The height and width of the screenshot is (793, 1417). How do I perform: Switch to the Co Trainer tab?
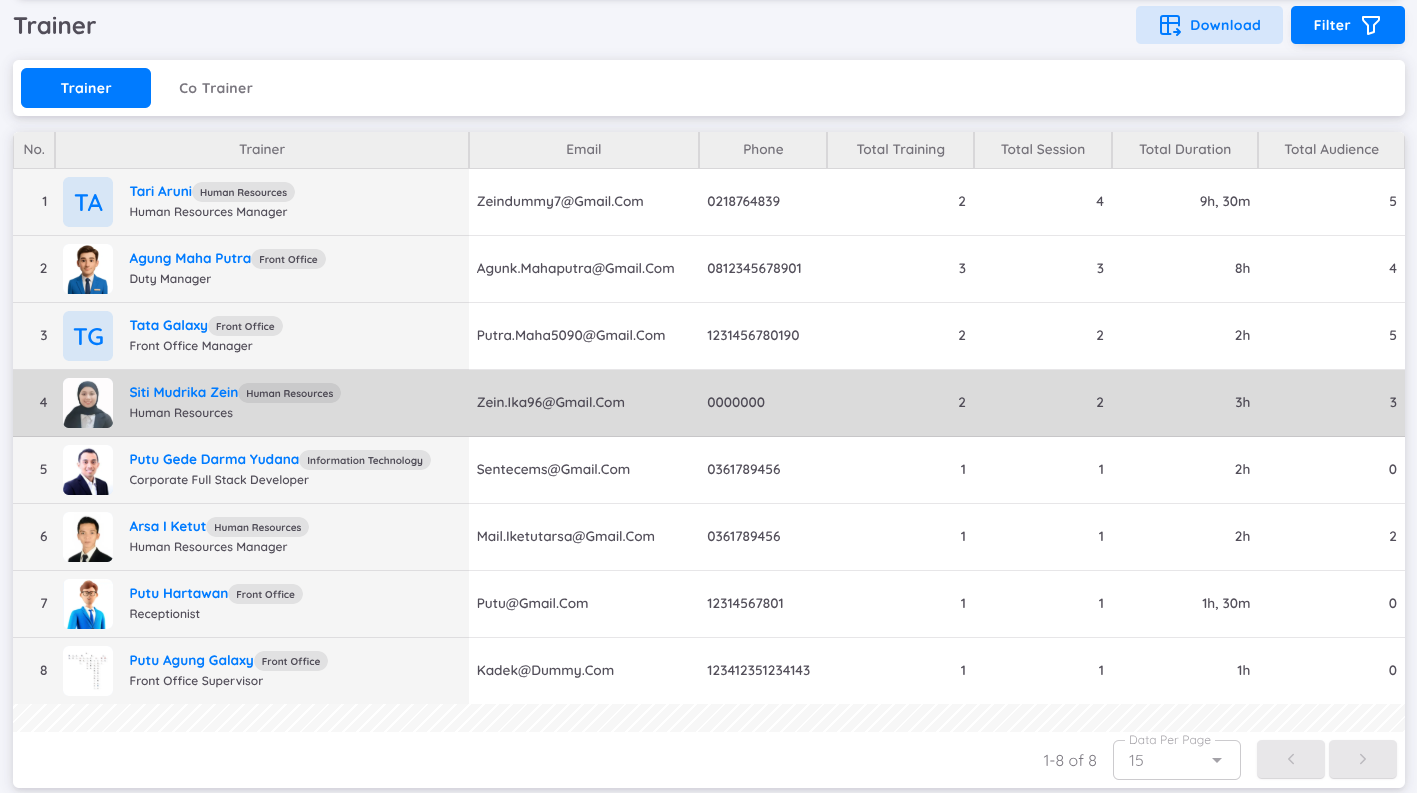click(215, 88)
